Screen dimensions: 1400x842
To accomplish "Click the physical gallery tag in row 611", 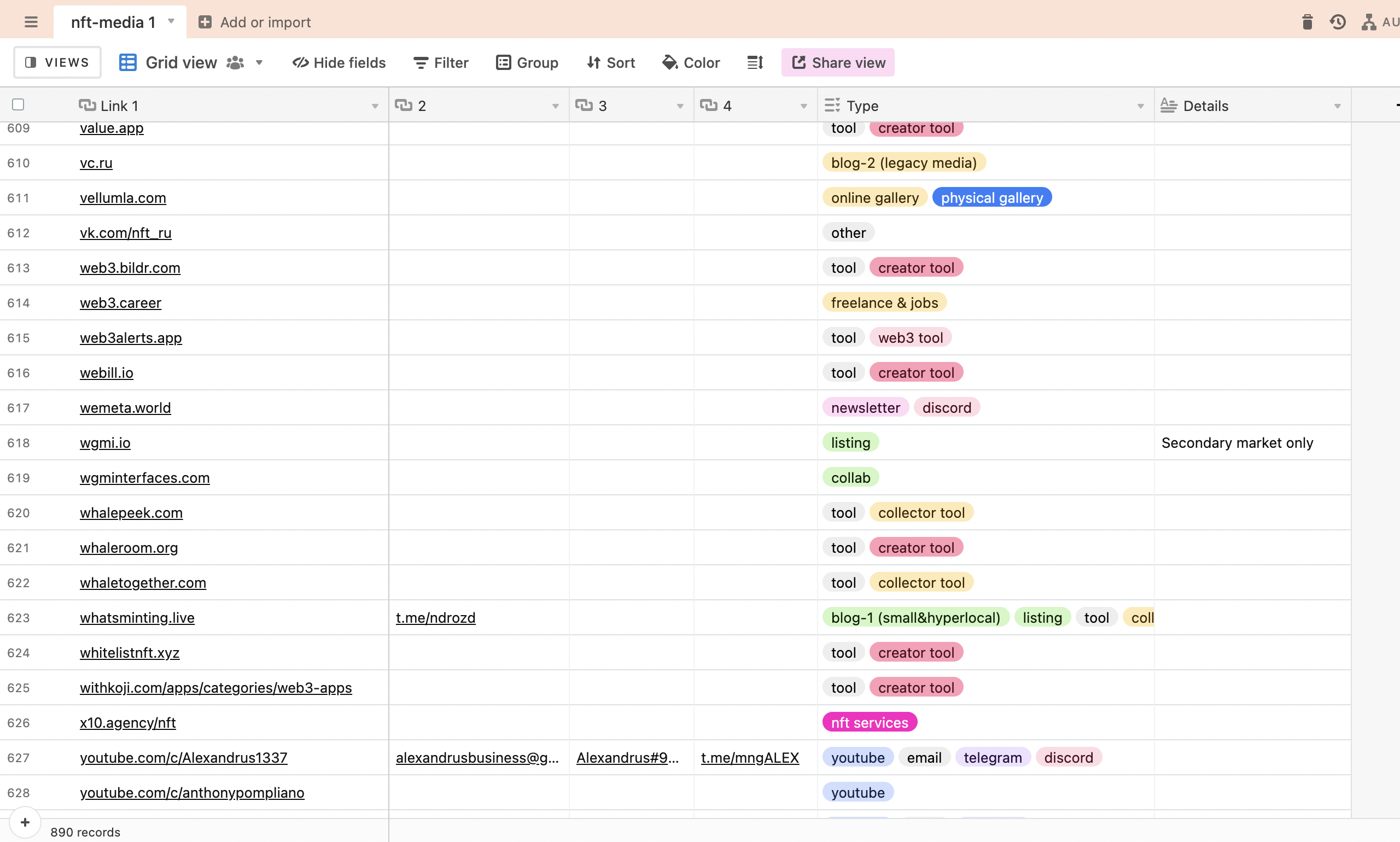I will click(x=991, y=197).
